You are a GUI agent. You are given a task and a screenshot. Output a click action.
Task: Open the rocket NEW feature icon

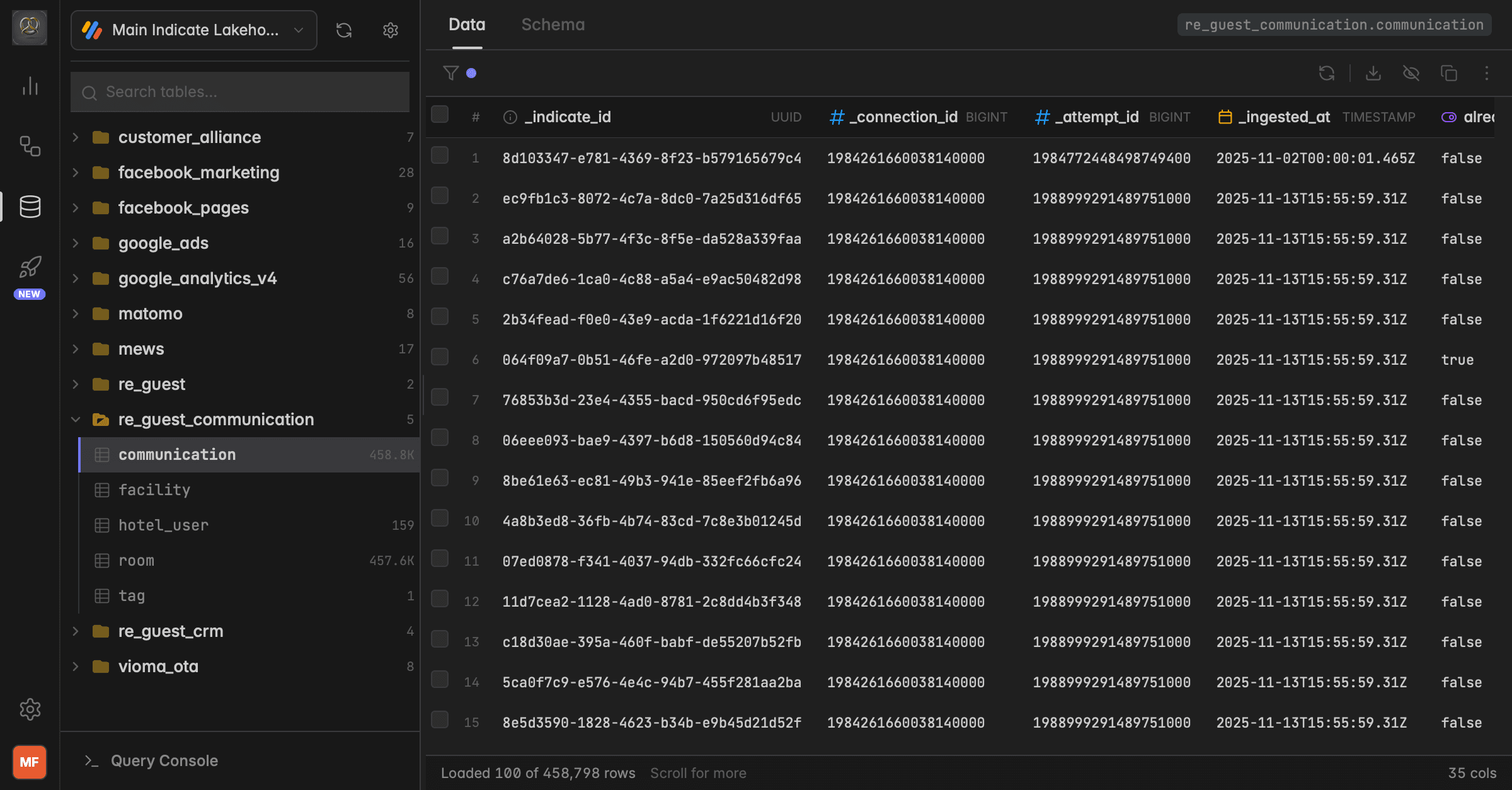click(30, 267)
